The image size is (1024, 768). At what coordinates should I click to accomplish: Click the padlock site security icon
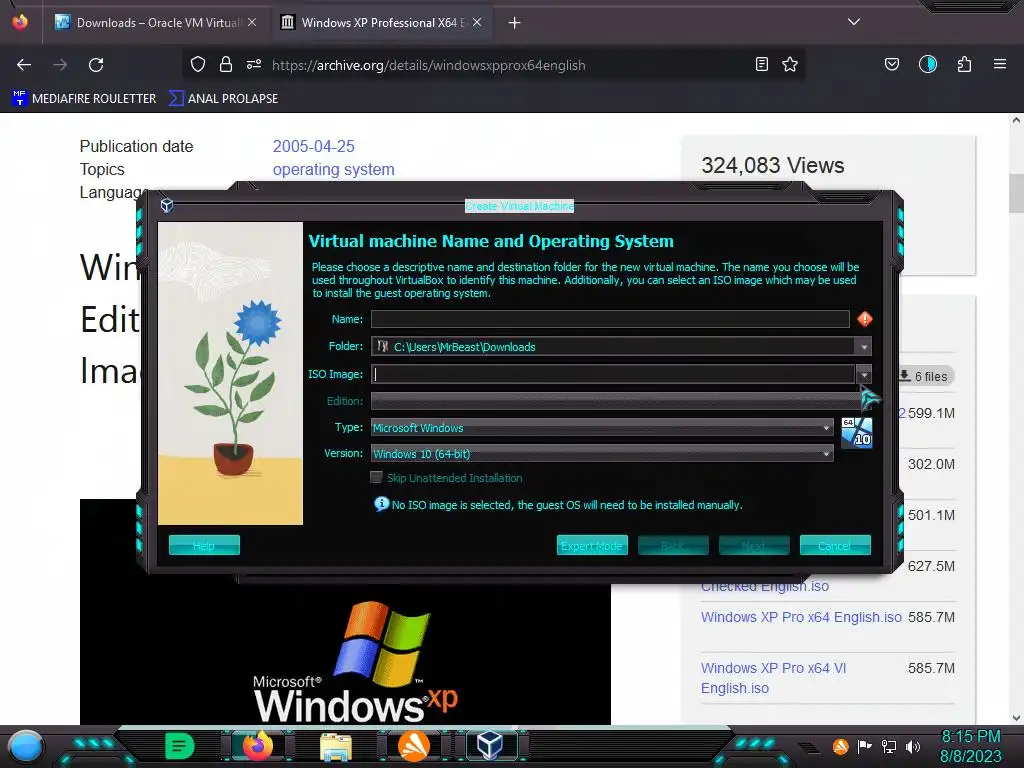click(x=226, y=64)
